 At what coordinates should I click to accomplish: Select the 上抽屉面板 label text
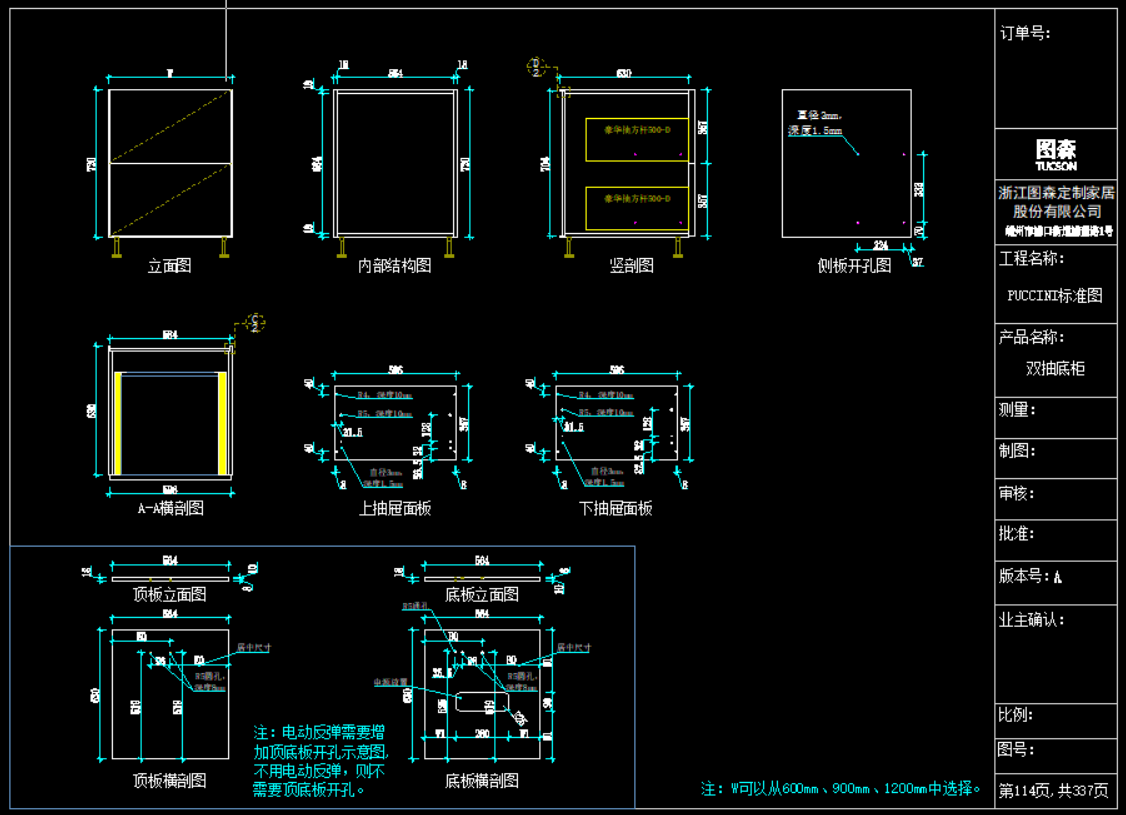[x=395, y=508]
